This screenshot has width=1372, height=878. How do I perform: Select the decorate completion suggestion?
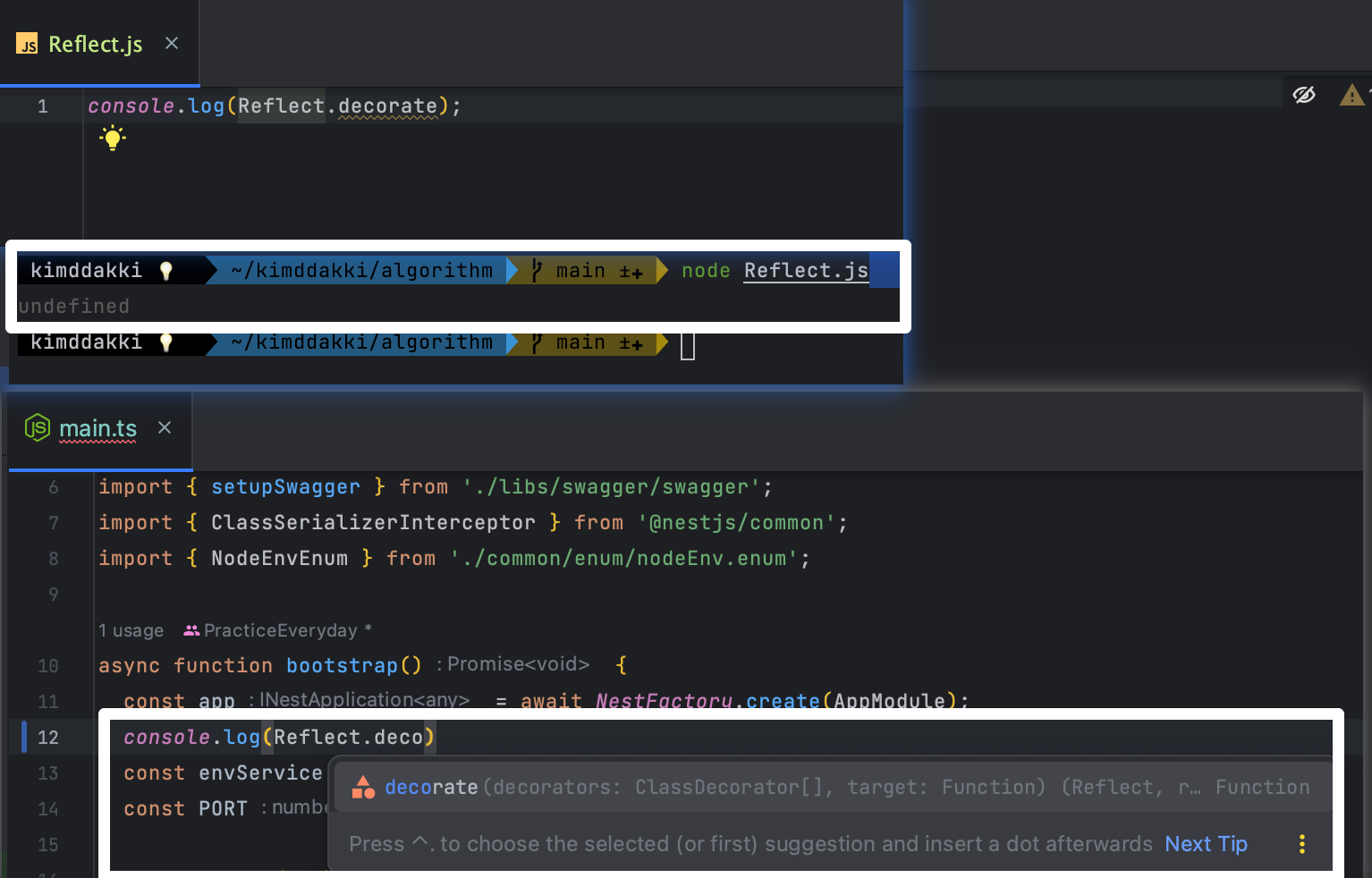point(833,787)
